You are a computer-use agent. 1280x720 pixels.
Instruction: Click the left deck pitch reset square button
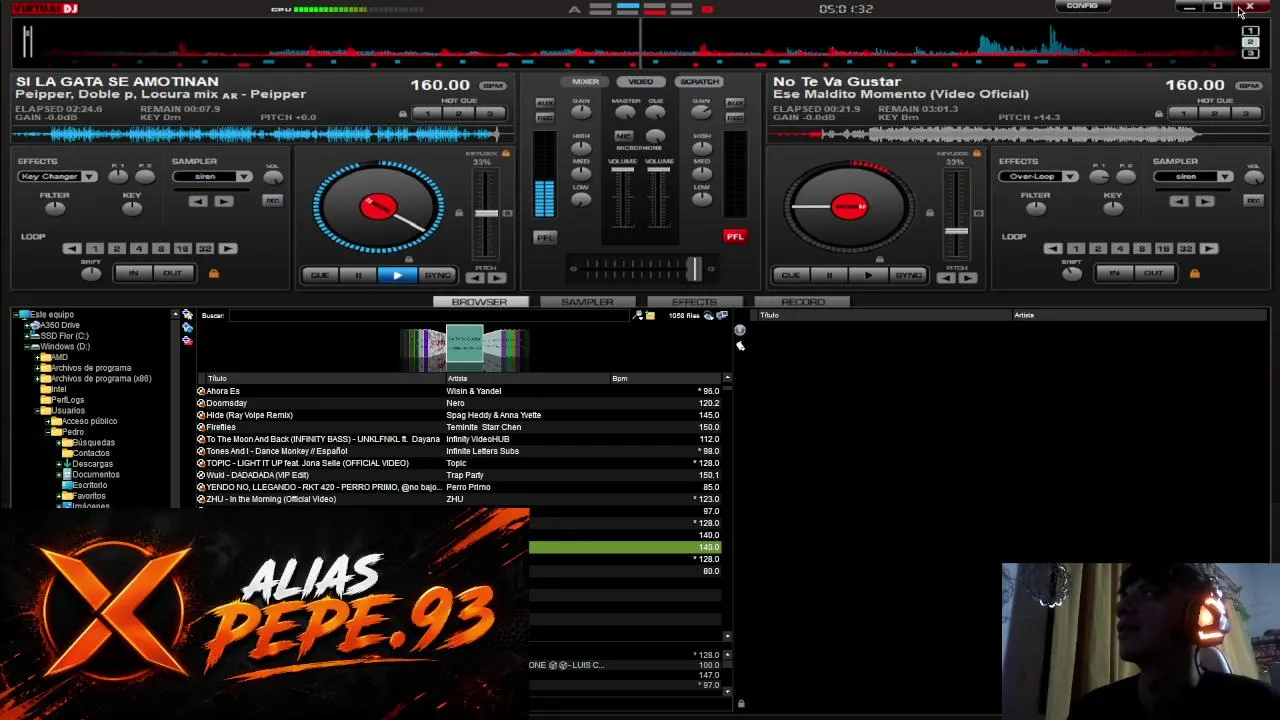pyautogui.click(x=507, y=213)
